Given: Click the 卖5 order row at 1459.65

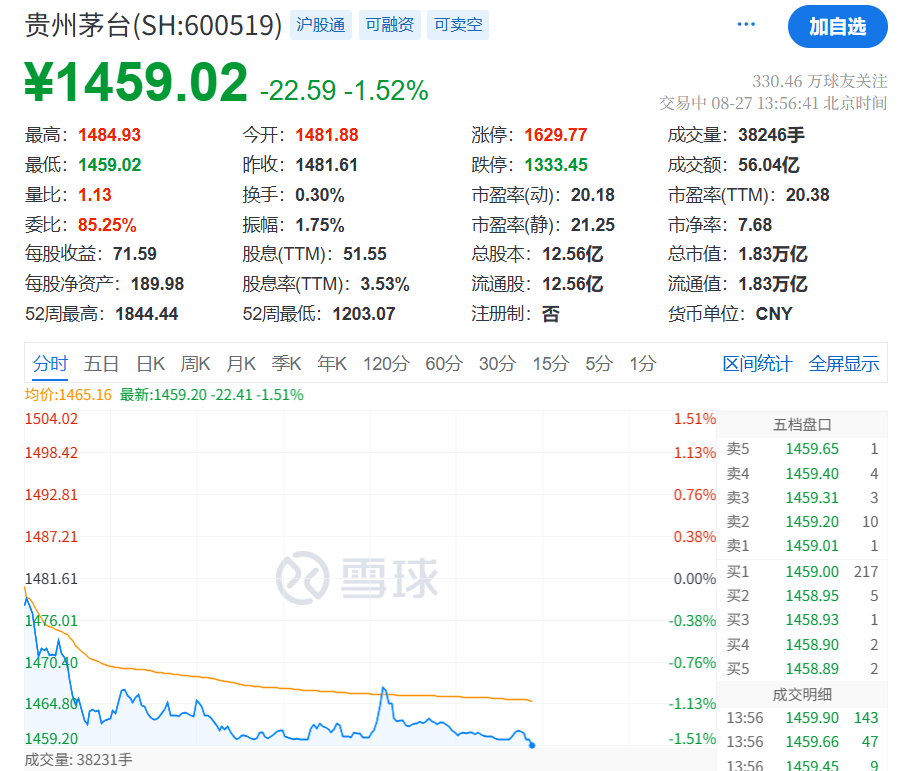Looking at the screenshot, I should point(802,449).
